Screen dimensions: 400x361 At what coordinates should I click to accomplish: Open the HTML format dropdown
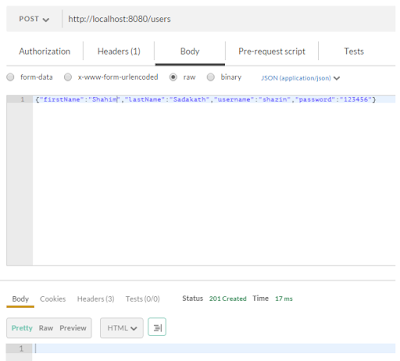pyautogui.click(x=122, y=328)
